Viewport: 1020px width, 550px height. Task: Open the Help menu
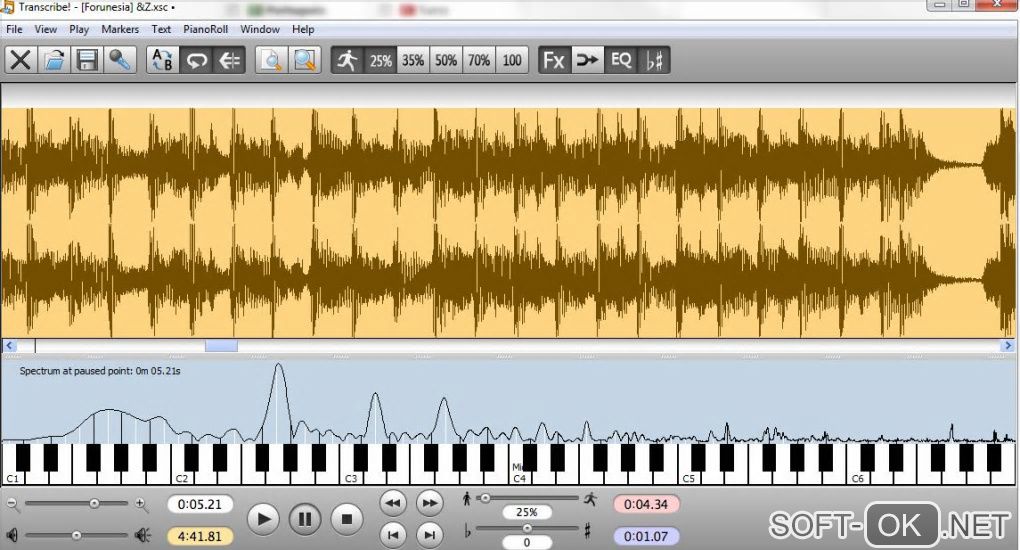coord(303,29)
